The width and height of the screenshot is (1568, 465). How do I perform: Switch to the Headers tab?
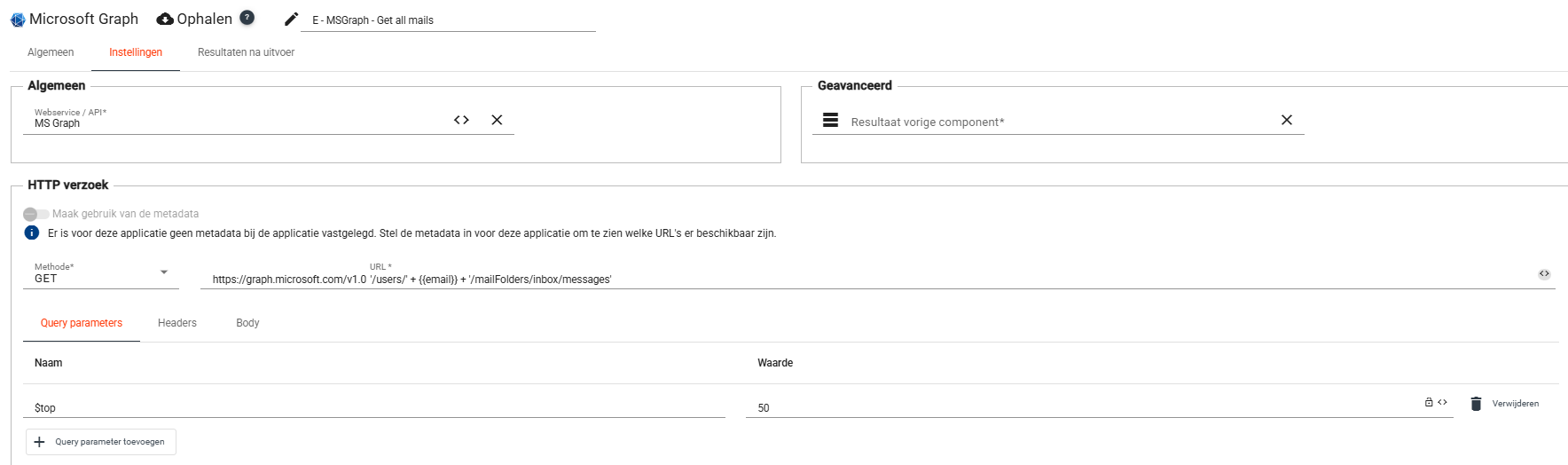[177, 323]
